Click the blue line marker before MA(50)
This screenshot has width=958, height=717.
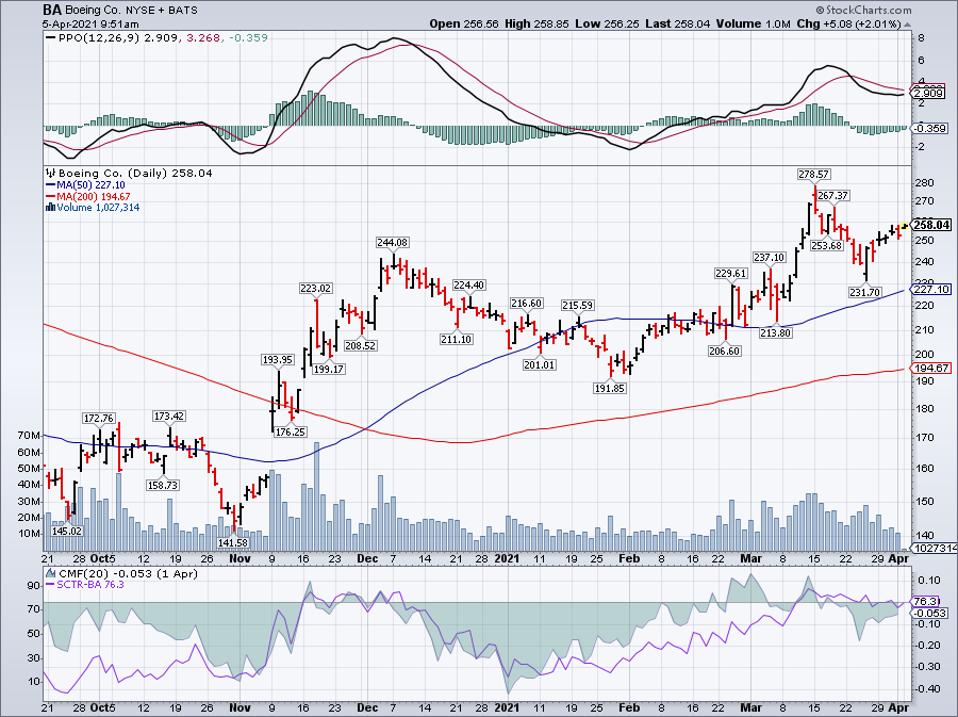tap(50, 185)
